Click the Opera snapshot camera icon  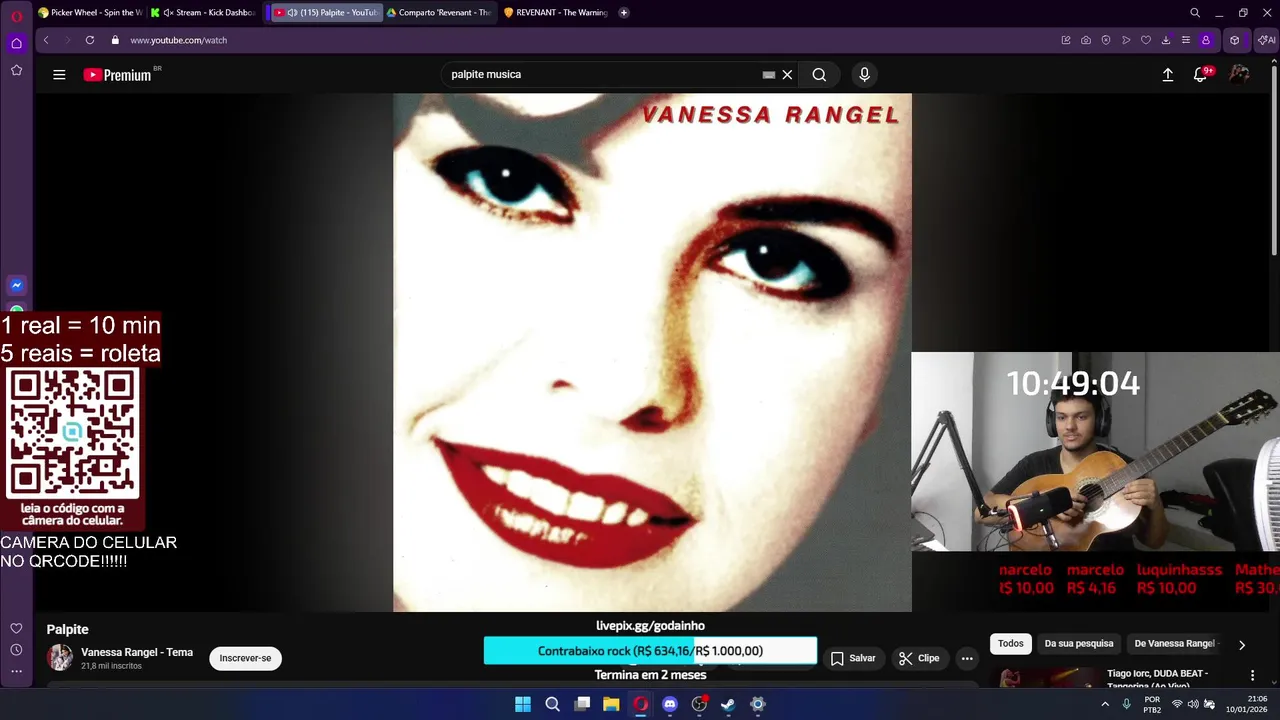[1086, 40]
